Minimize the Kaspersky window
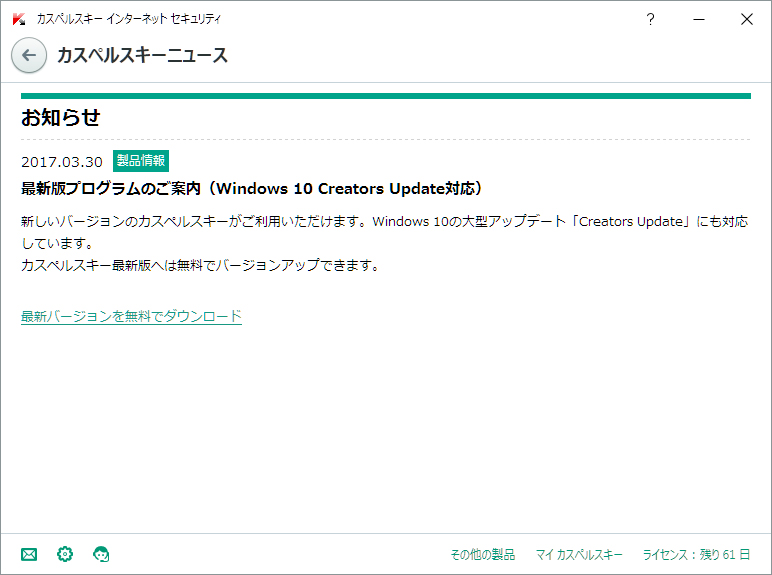The height and width of the screenshot is (575, 772). point(699,19)
